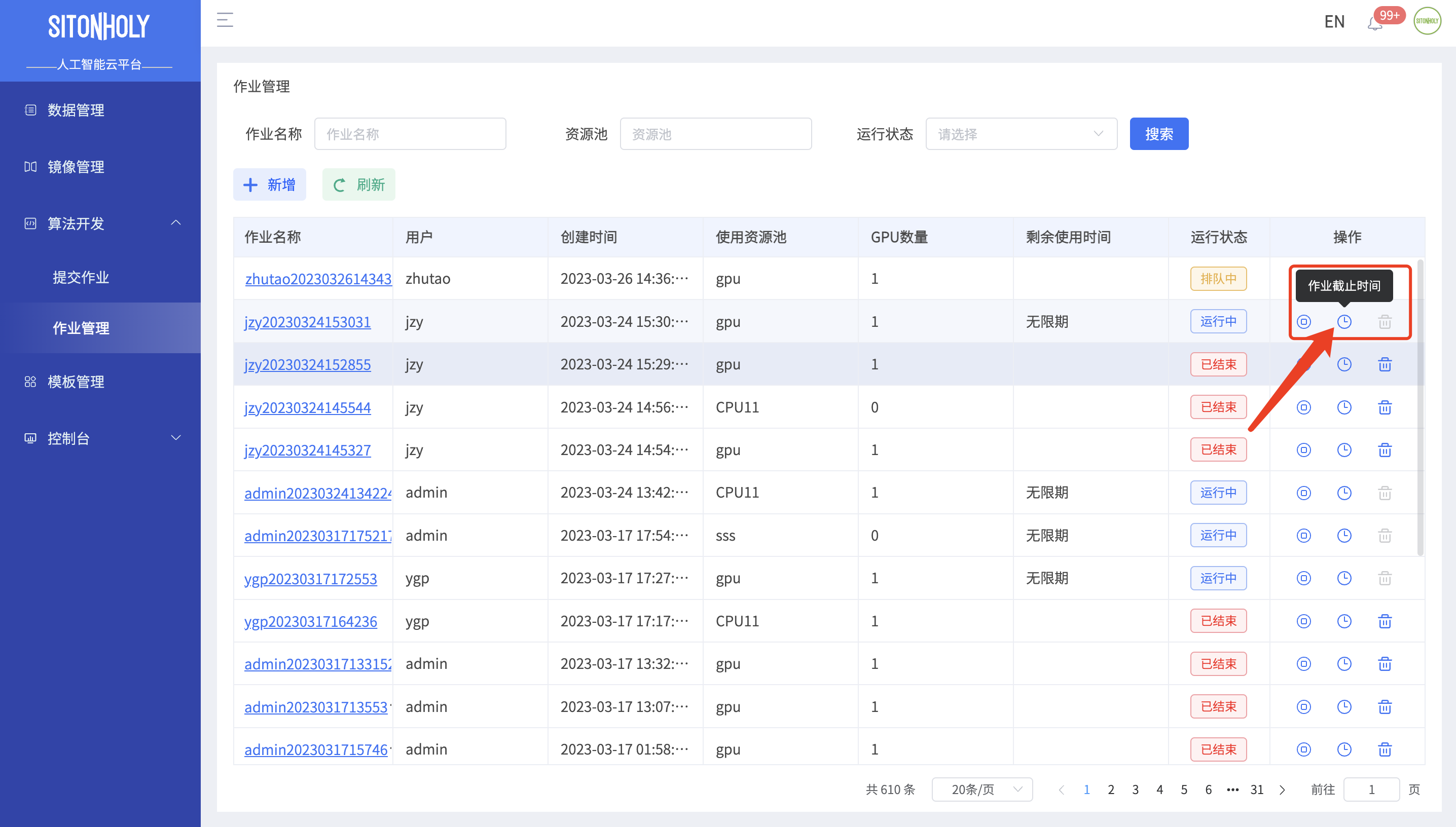Jump ahead with the ellipsis pager

point(1233,790)
